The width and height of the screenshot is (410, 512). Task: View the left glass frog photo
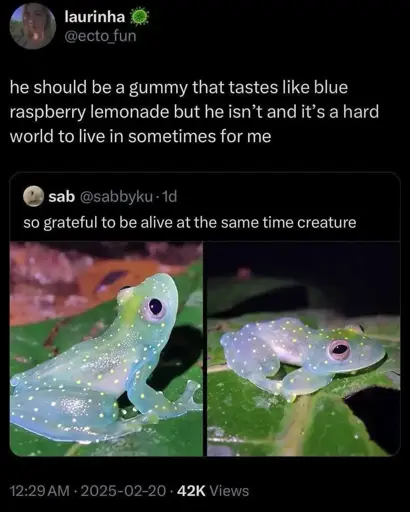(106, 349)
